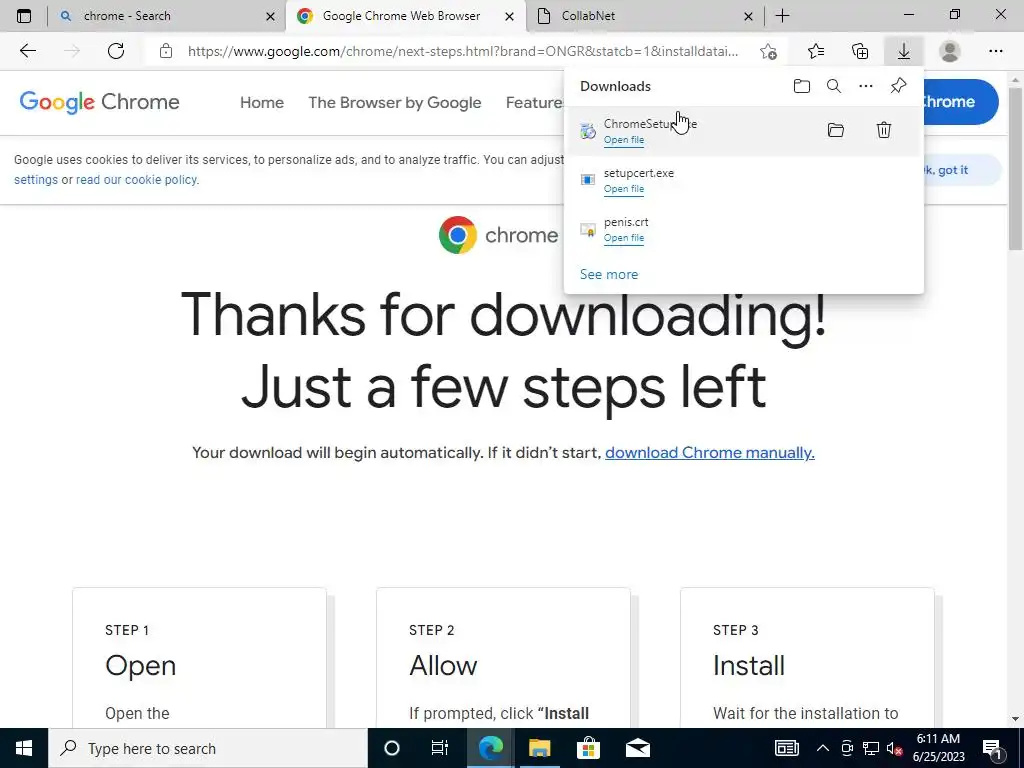Read our cookie policy link
This screenshot has height=768, width=1024.
point(136,180)
